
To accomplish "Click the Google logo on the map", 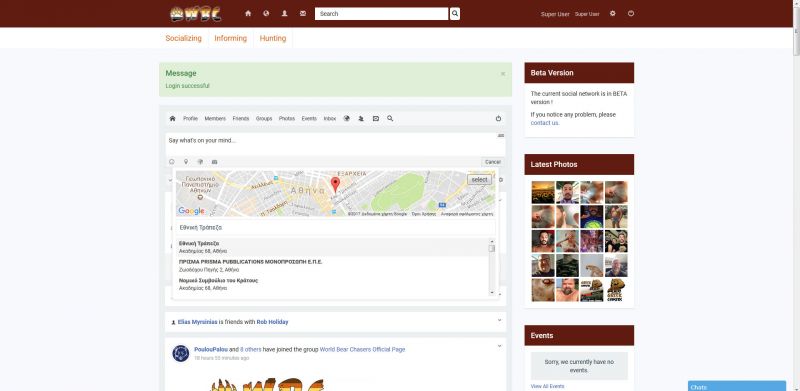I will [191, 211].
